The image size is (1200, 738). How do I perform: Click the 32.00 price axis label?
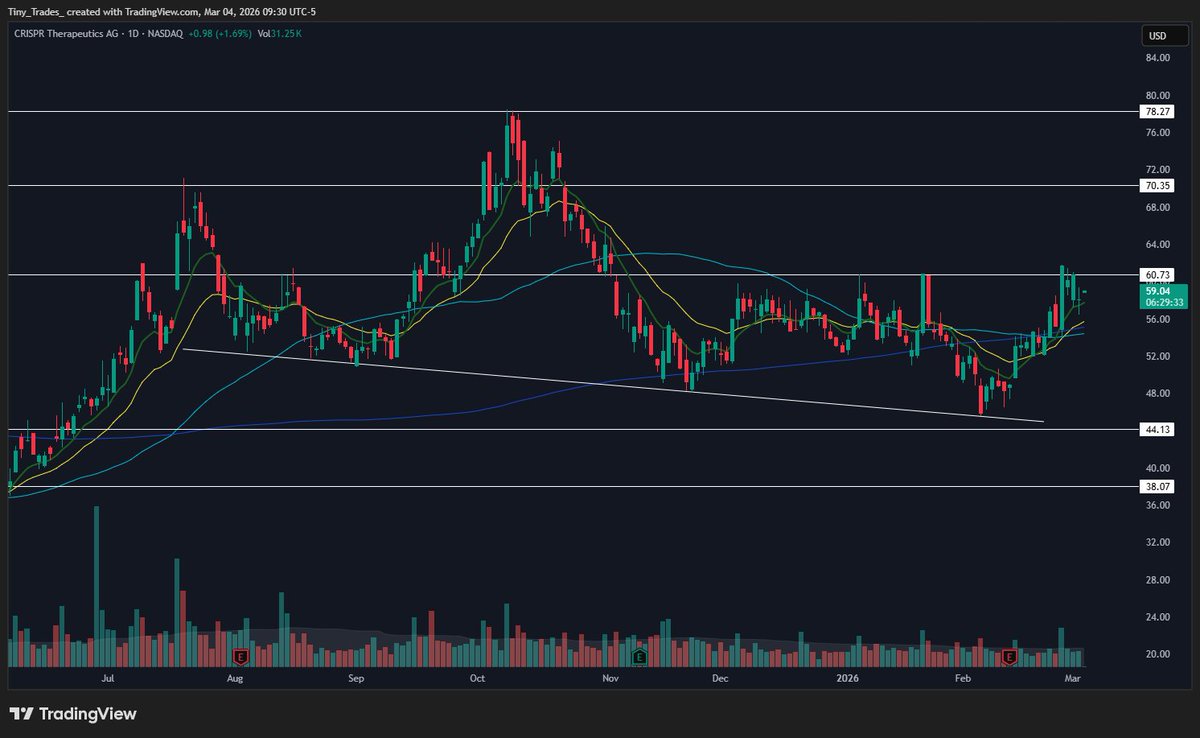pyautogui.click(x=1158, y=543)
